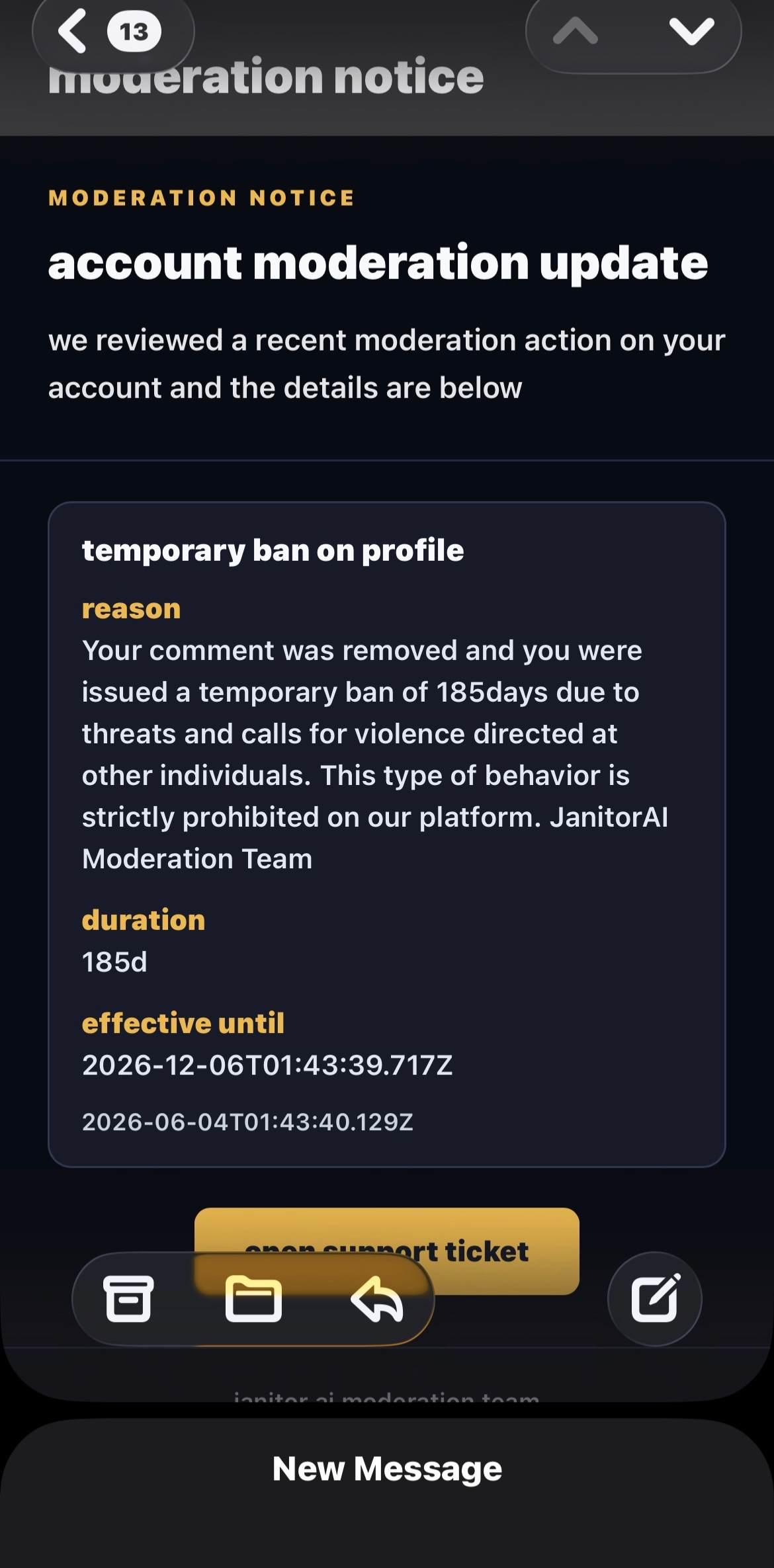The width and height of the screenshot is (774, 1568).
Task: Tap the account moderation update heading
Action: [x=378, y=263]
